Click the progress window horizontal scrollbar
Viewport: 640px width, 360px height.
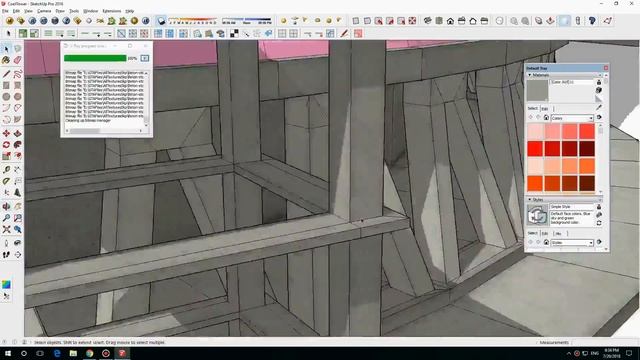[x=104, y=131]
